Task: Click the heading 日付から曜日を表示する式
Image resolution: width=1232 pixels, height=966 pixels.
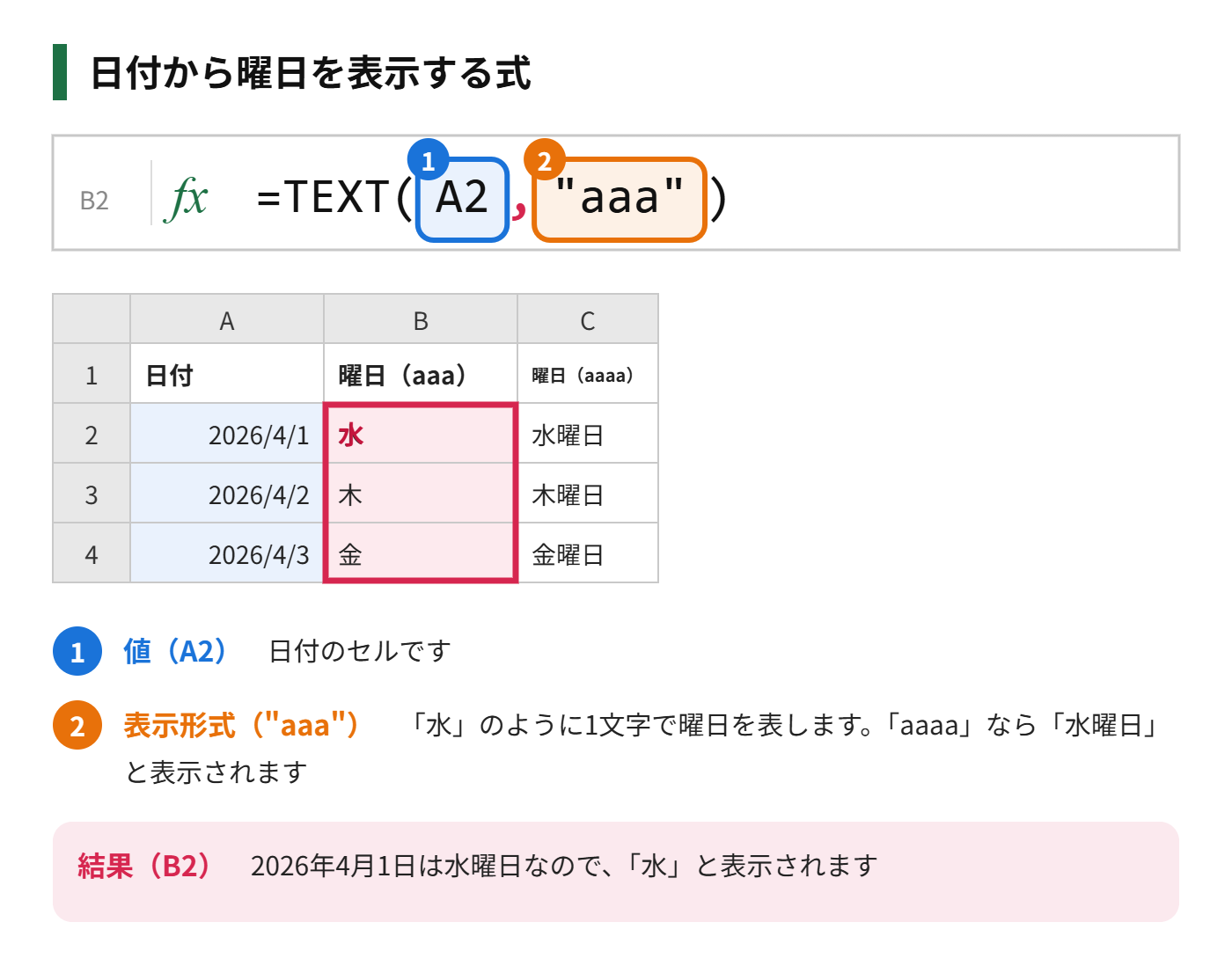Action: [311, 72]
